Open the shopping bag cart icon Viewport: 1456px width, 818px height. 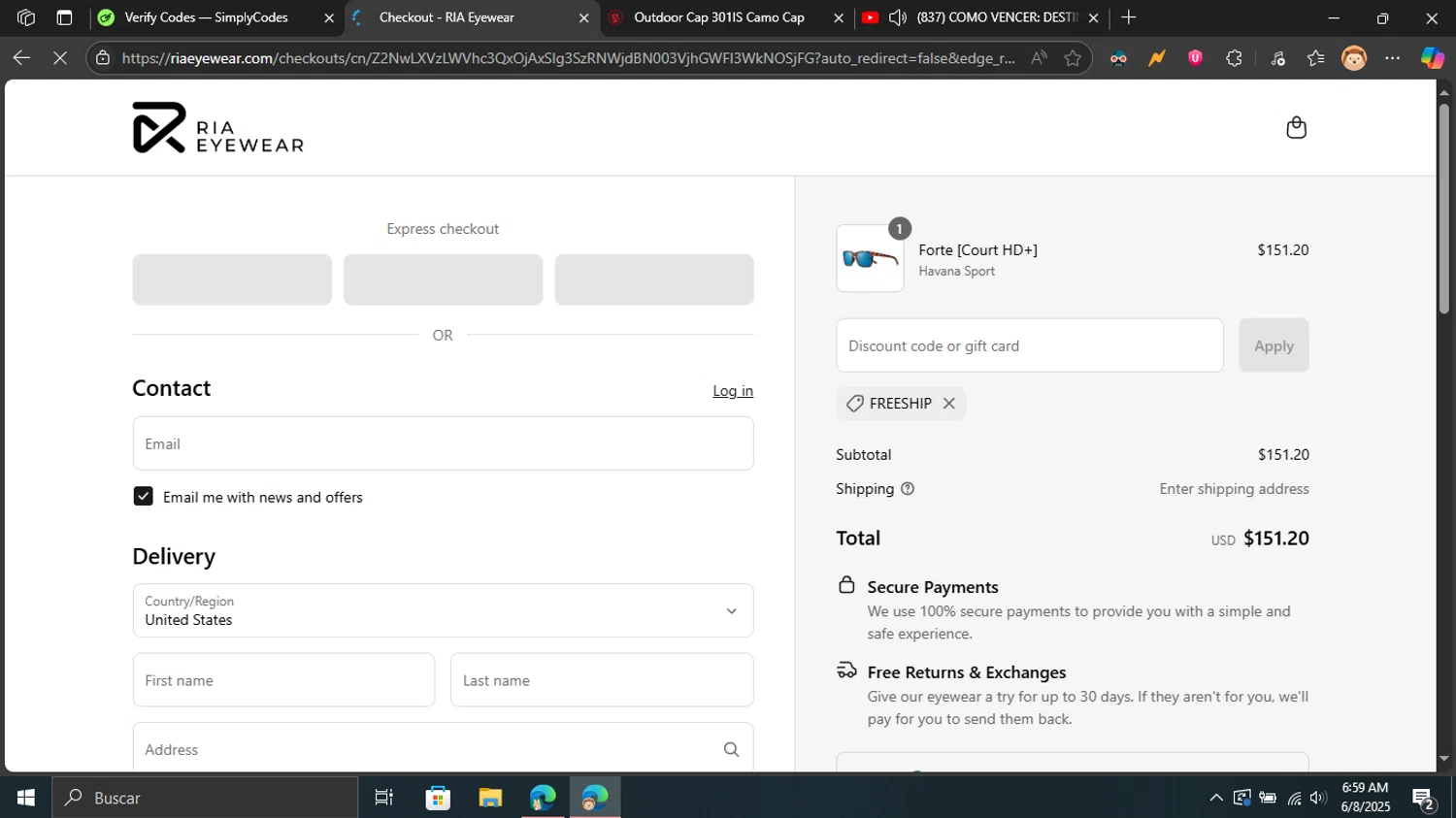pos(1296,127)
